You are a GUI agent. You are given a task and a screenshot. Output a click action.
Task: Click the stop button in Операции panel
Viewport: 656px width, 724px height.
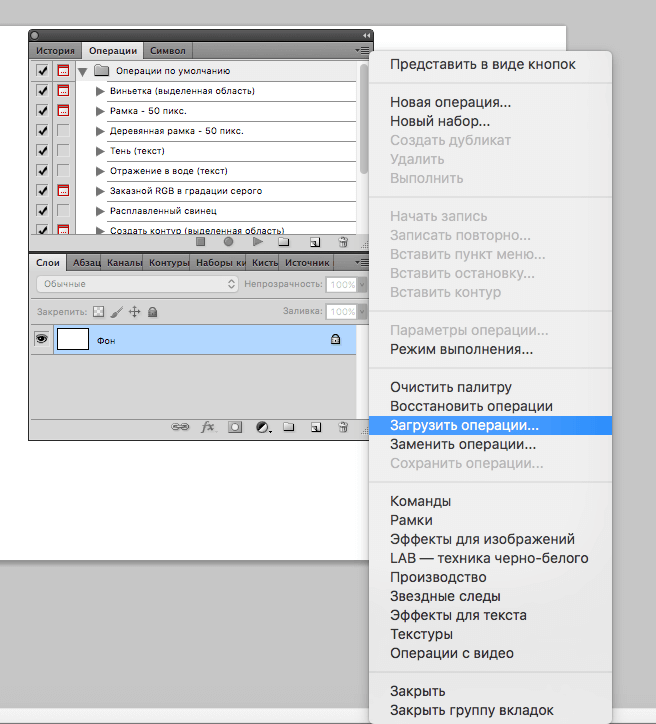[x=200, y=242]
